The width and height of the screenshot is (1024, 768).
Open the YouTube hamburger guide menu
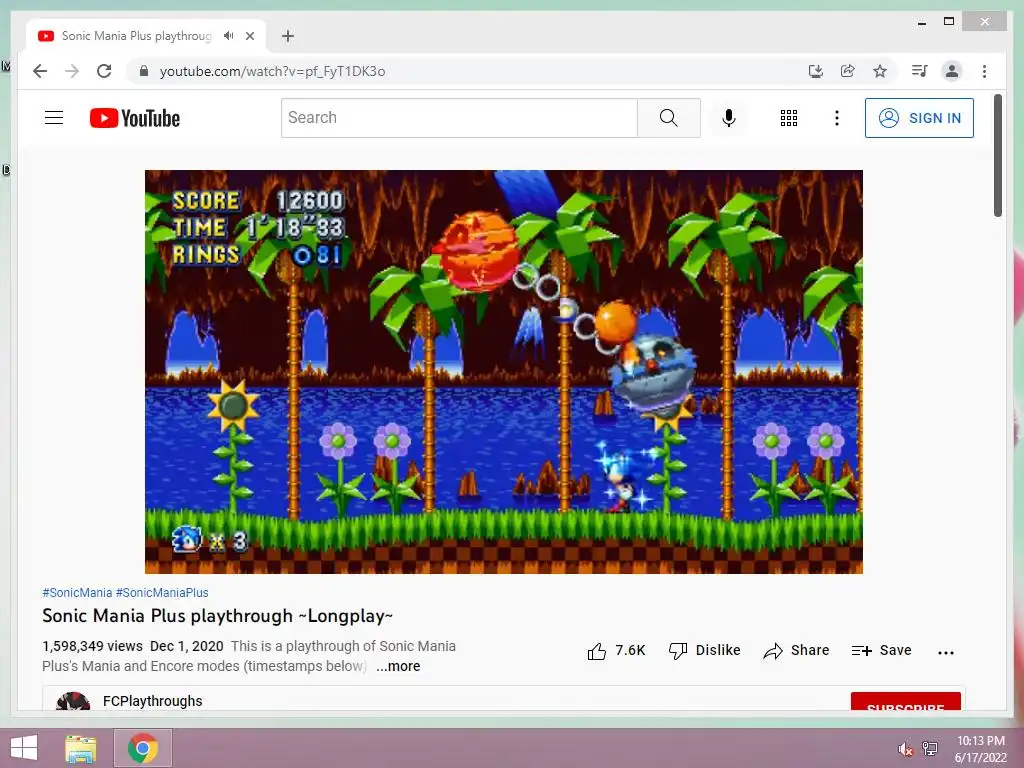54,118
